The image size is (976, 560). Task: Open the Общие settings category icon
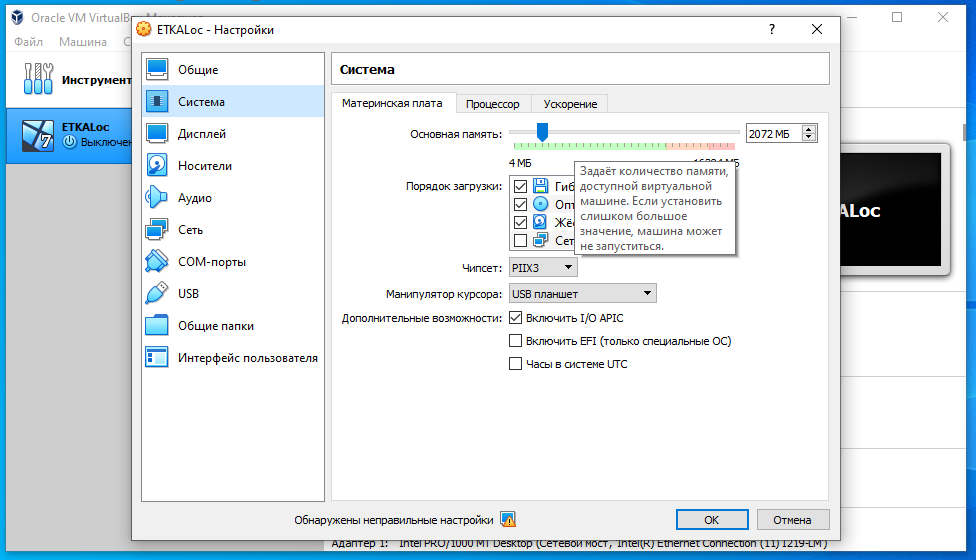(x=157, y=69)
